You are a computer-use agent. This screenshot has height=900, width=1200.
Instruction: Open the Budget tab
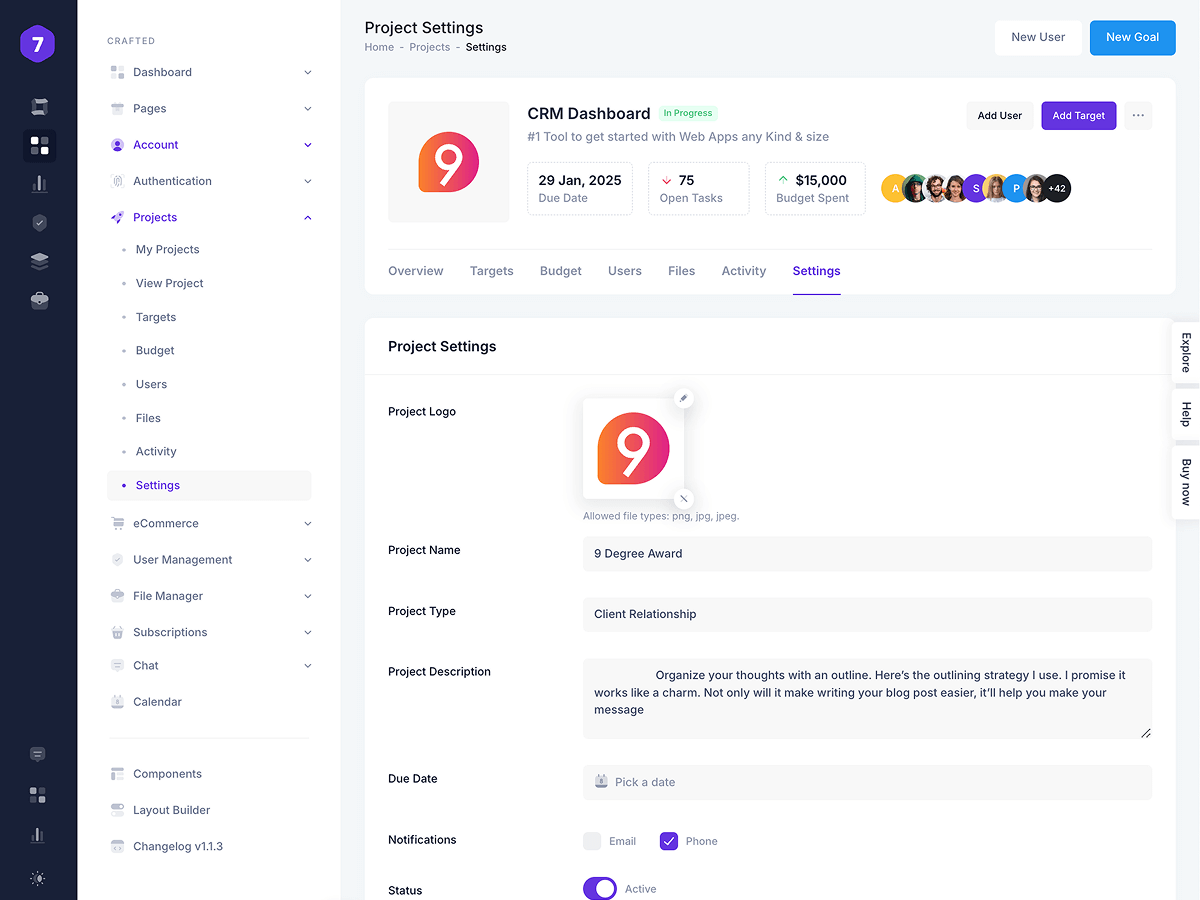point(560,271)
